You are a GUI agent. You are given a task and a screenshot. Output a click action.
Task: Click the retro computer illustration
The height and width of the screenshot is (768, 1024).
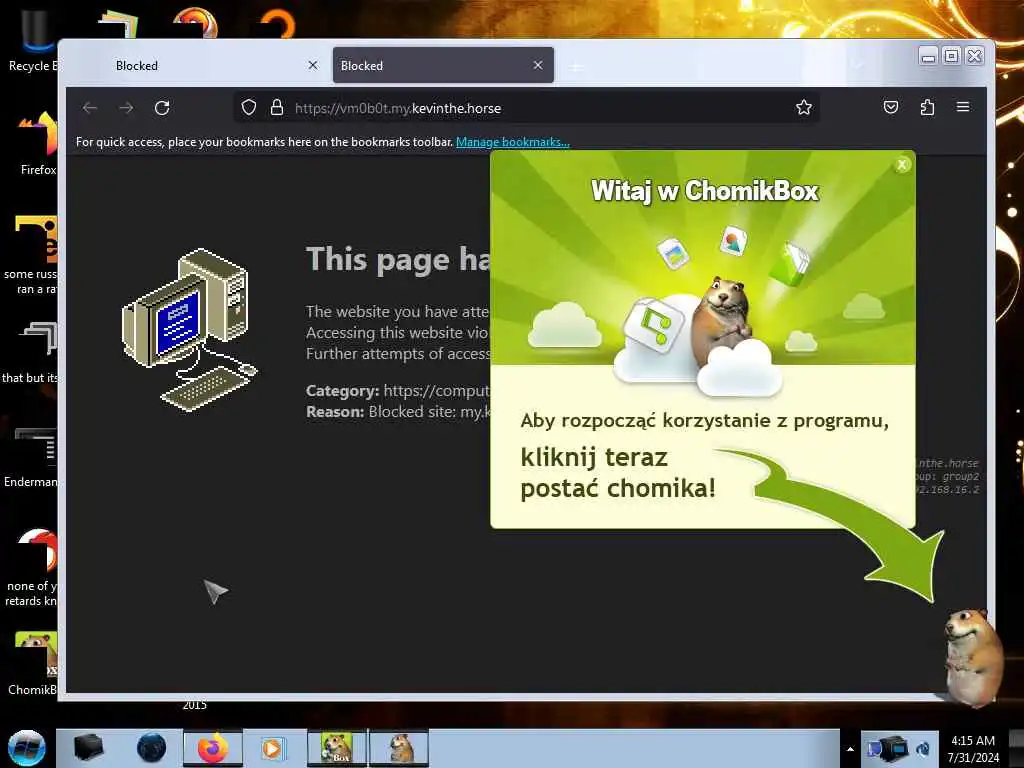click(190, 330)
